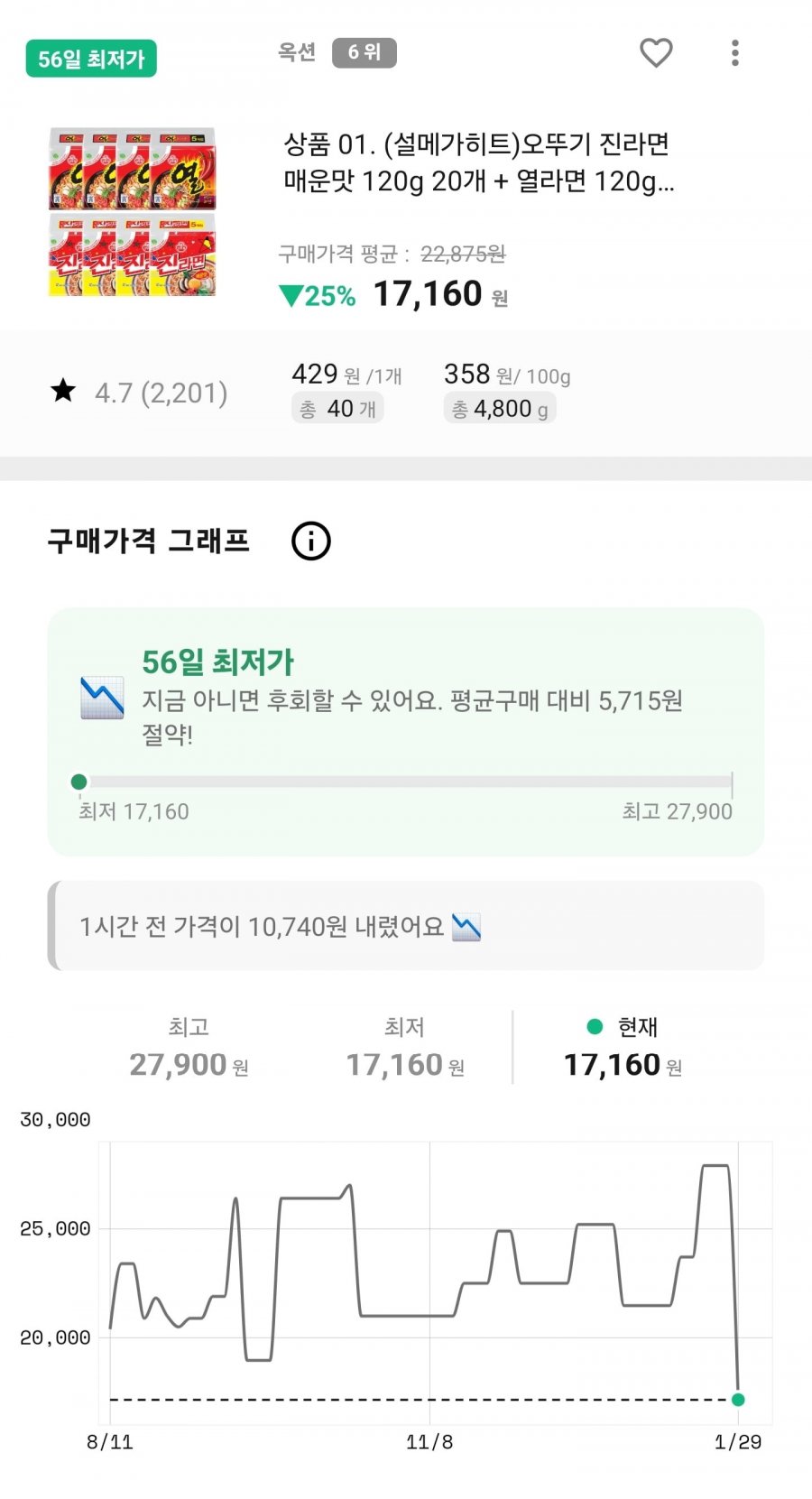
Task: Tap the green 56일 최저가 badge
Action: [91, 60]
